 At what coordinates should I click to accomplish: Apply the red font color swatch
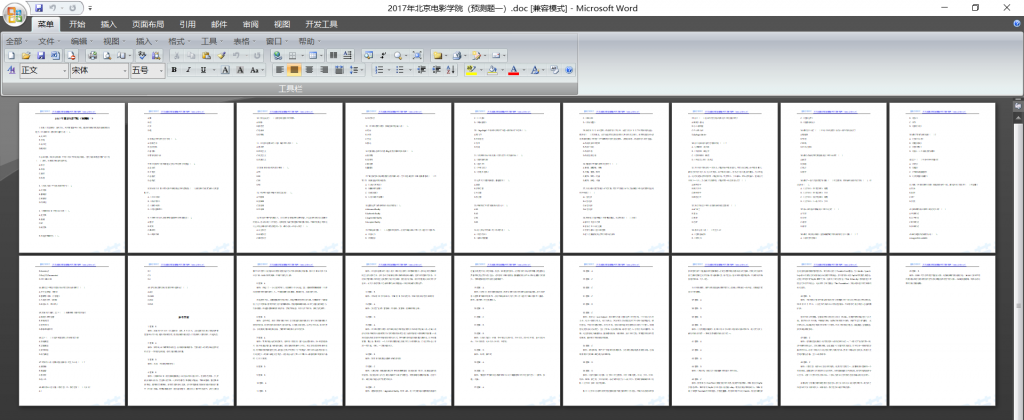pyautogui.click(x=513, y=70)
